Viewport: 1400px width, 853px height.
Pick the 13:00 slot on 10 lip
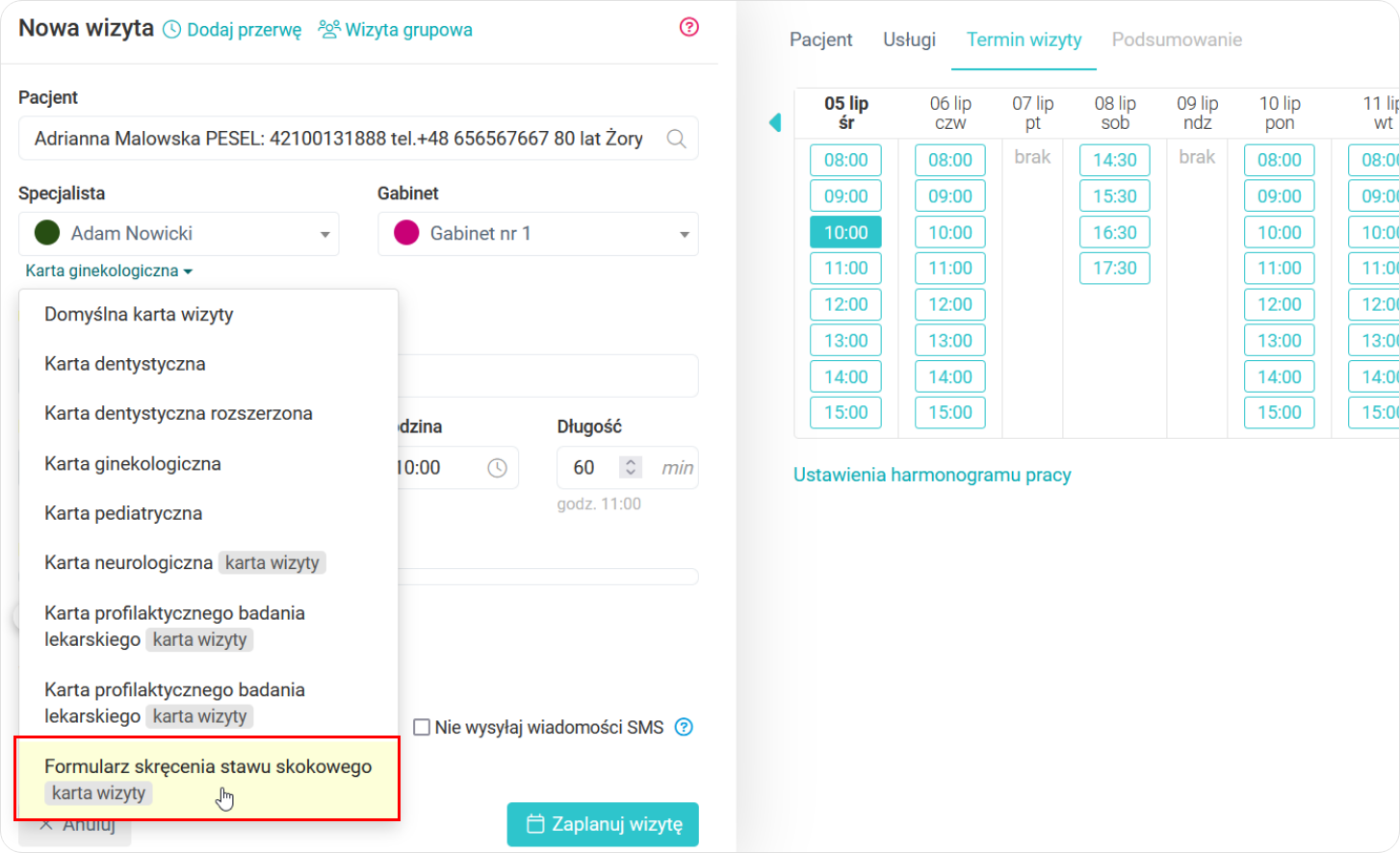1280,341
